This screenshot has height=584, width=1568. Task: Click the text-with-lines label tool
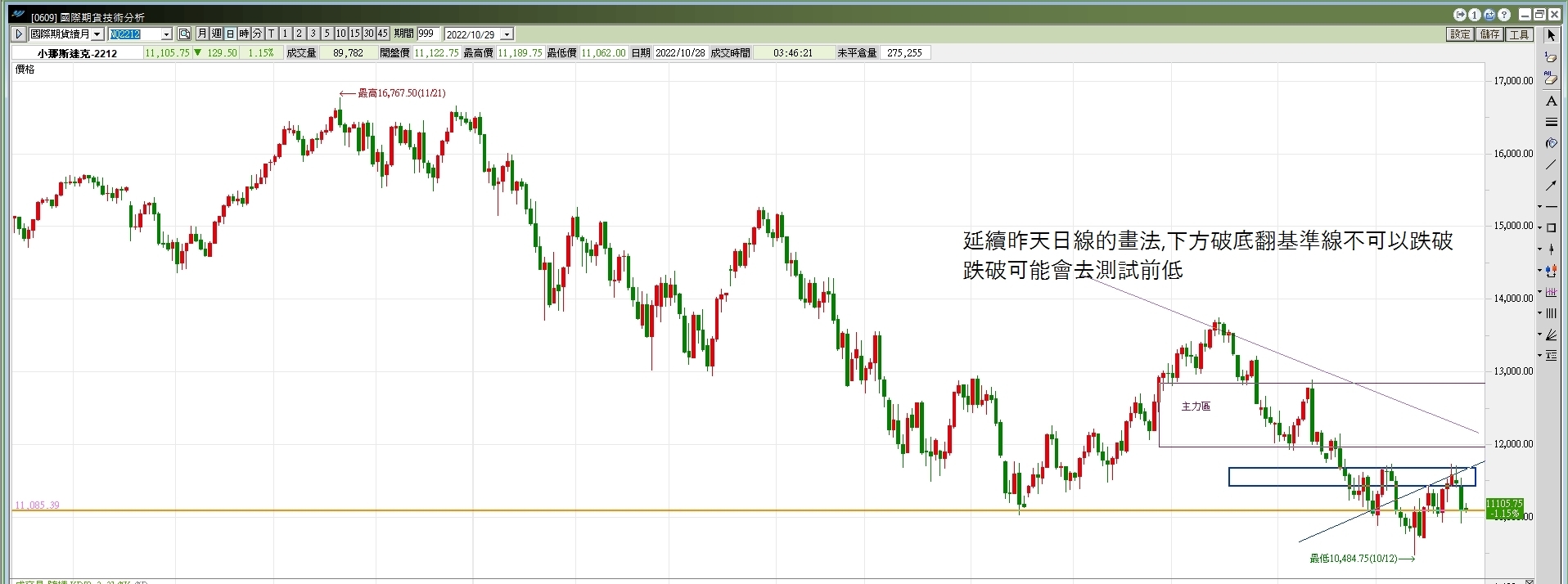tap(1552, 356)
